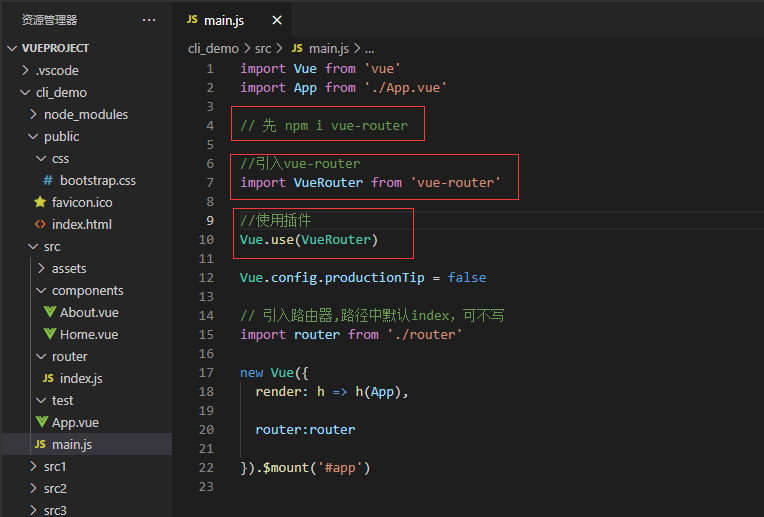Click the Vue icon beside App.vue
This screenshot has height=517, width=764.
42,422
